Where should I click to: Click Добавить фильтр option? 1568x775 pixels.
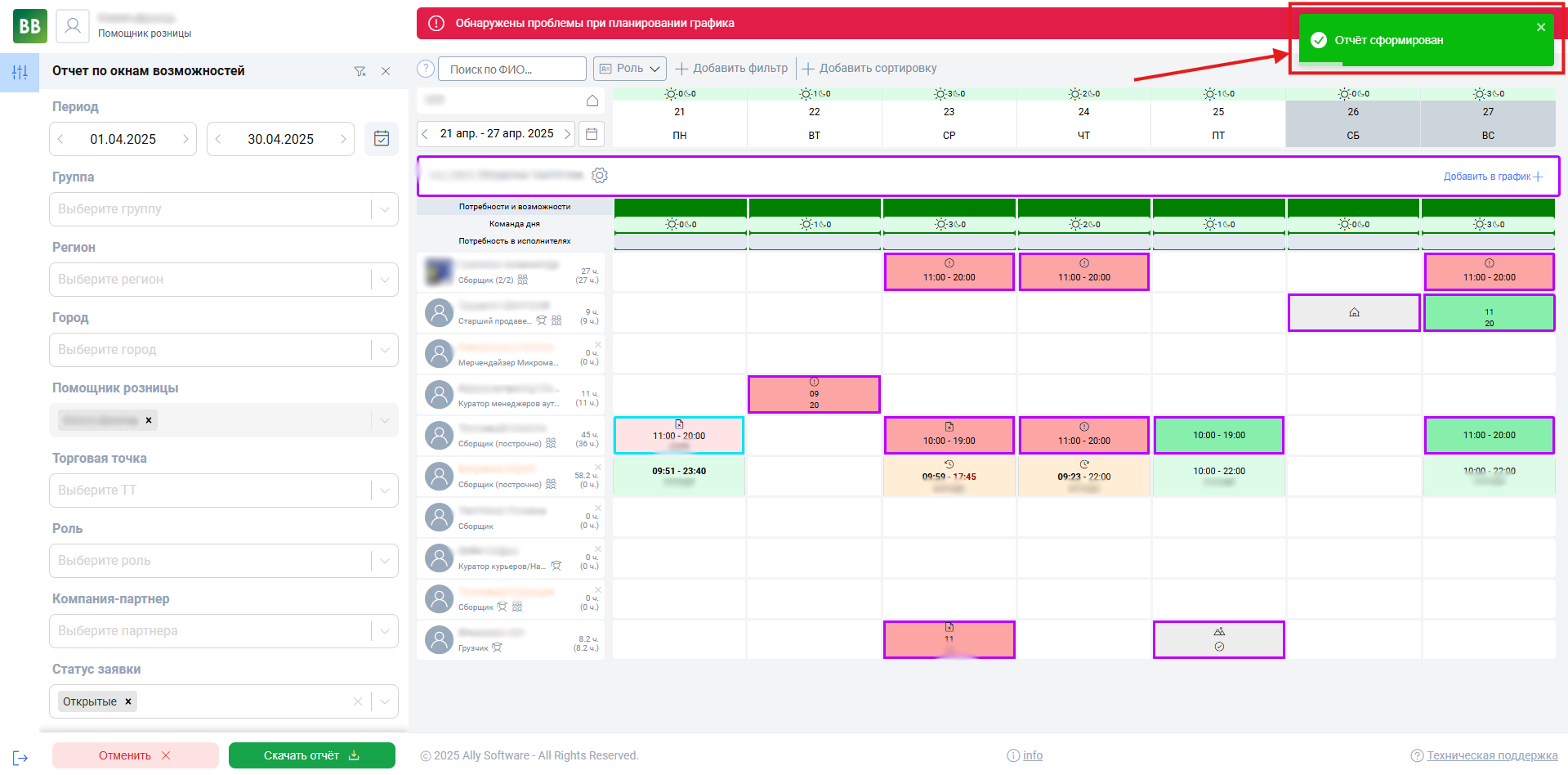point(731,69)
